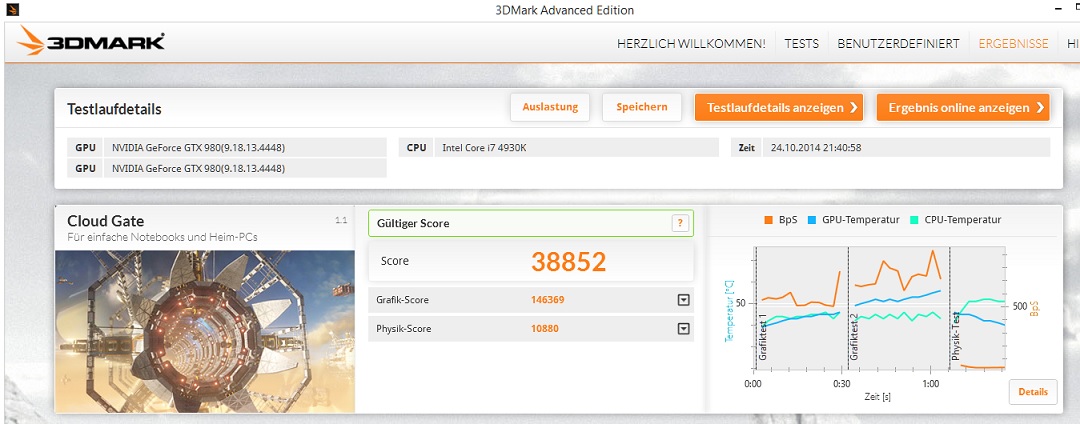Screen dimensions: 1080x424
Task: Open chart Details button
Action: [1032, 392]
